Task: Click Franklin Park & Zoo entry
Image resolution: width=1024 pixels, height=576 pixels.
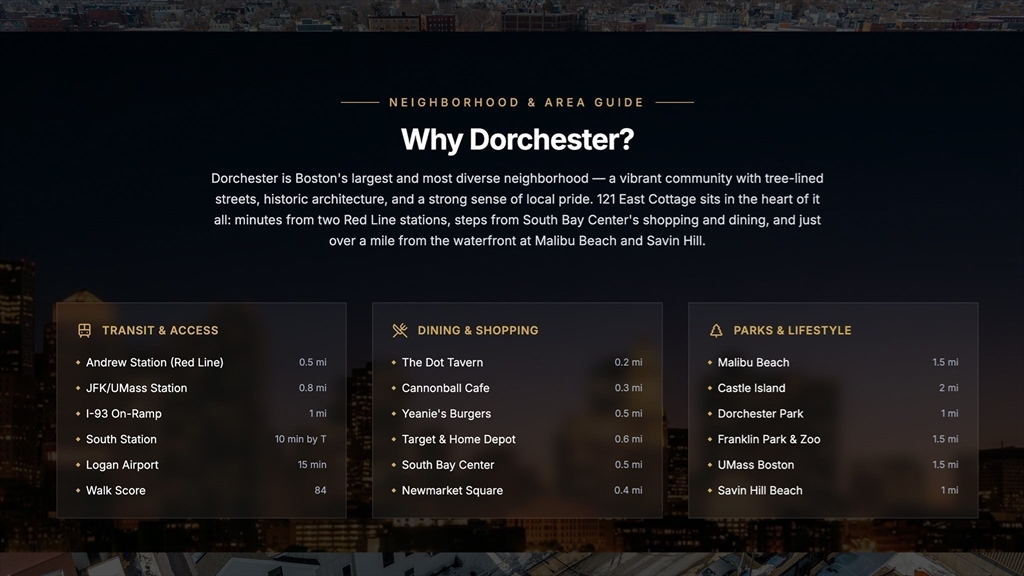Action: [768, 439]
